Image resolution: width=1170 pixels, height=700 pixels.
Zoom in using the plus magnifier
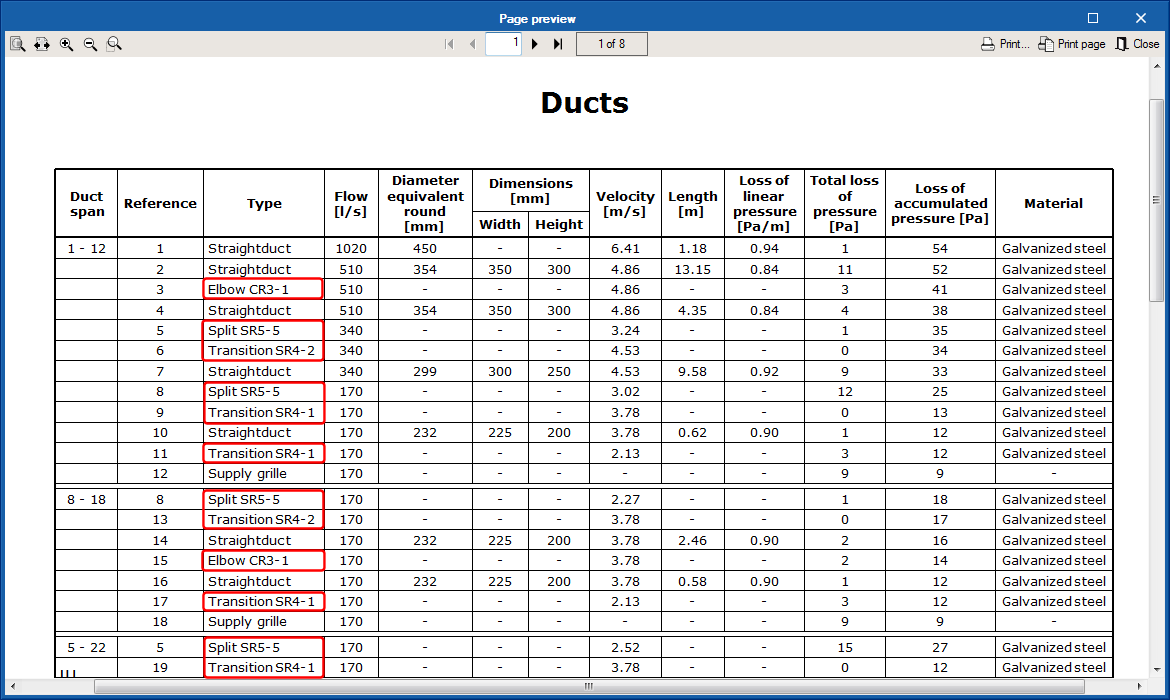[65, 43]
